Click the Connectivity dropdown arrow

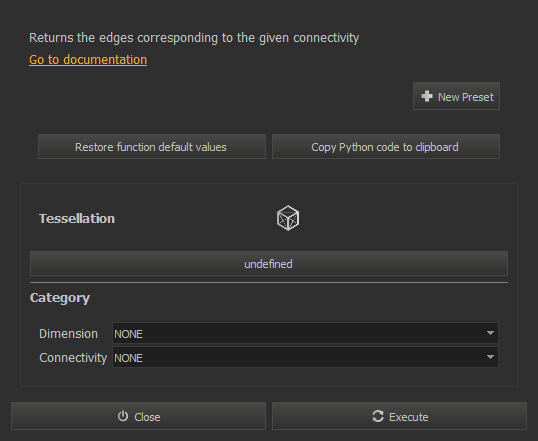(490, 357)
